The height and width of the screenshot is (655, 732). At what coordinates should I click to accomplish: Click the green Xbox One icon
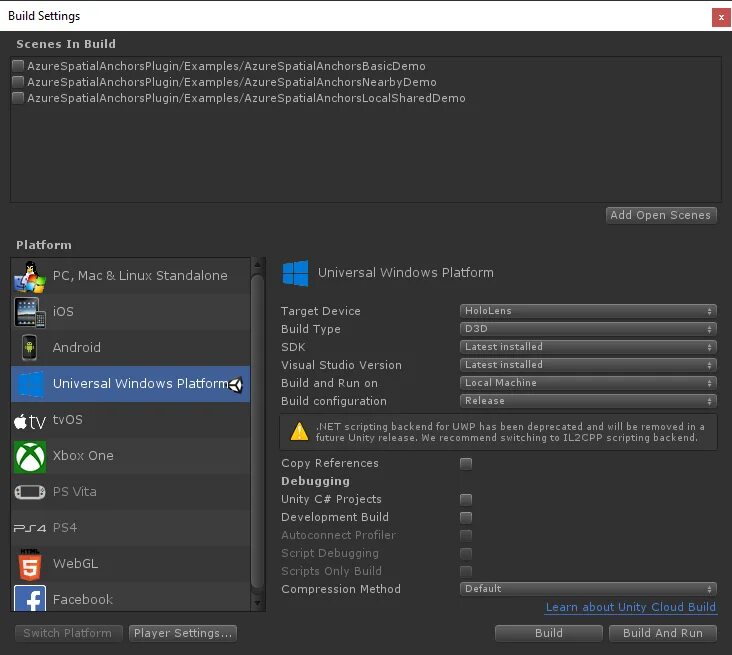[30, 457]
